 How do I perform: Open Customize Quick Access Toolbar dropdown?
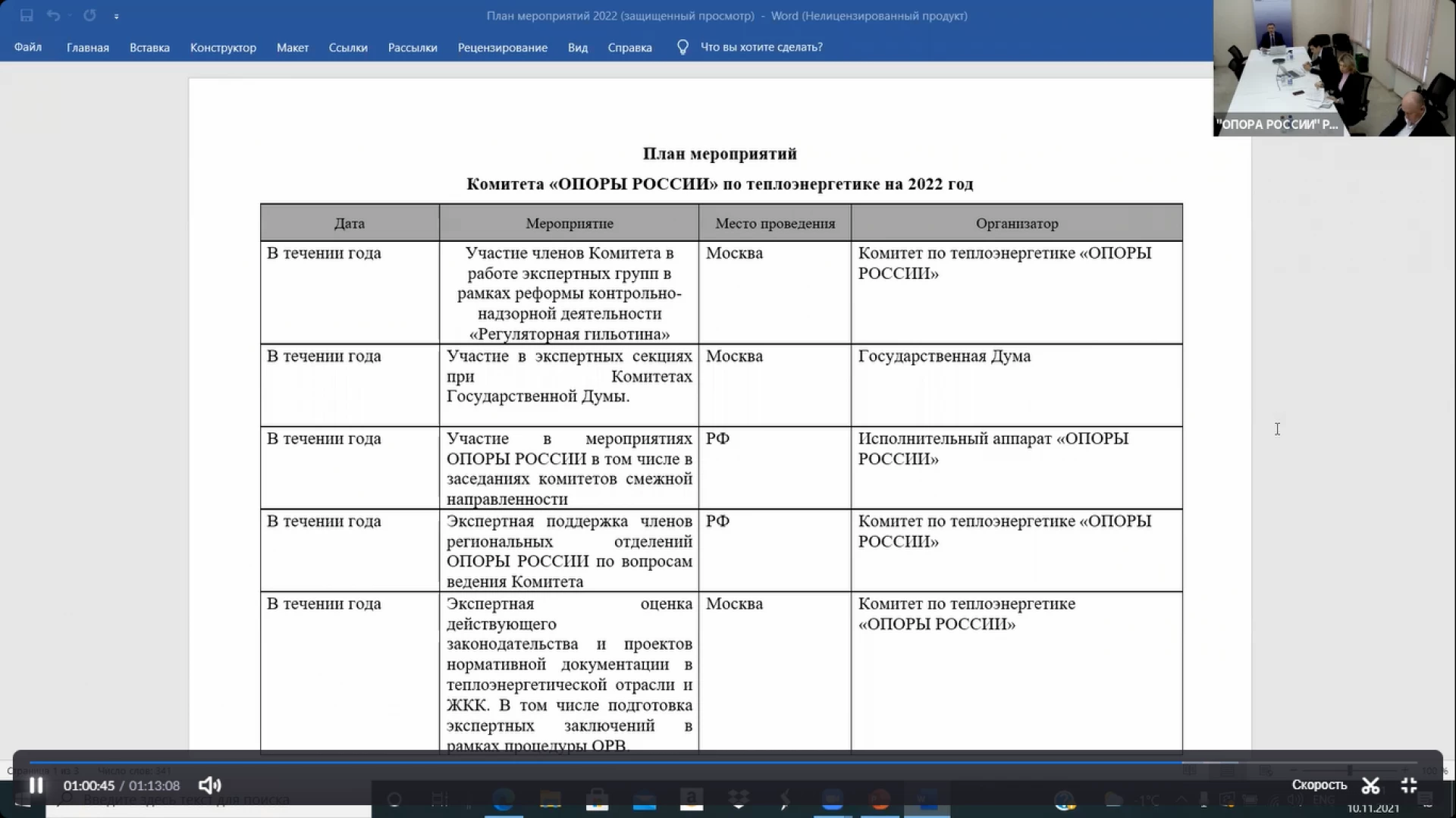(116, 16)
